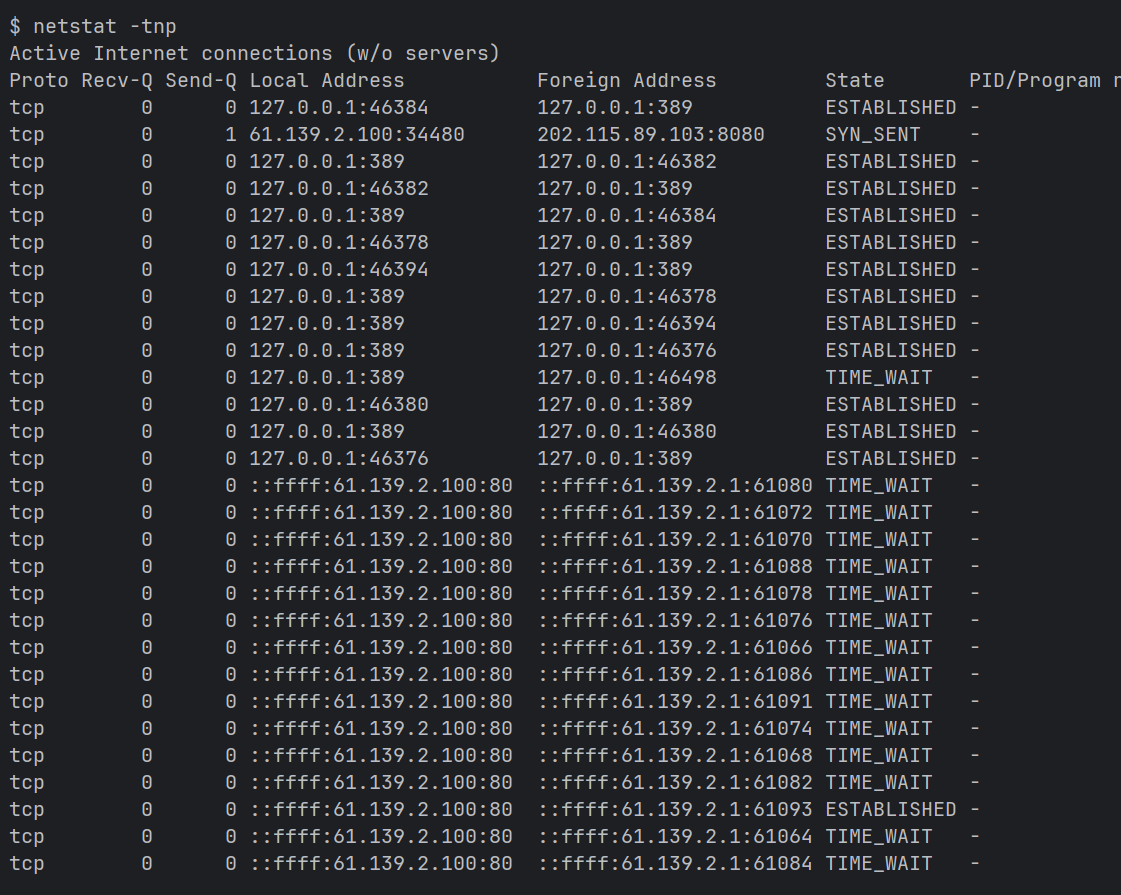This screenshot has height=895, width=1121.
Task: Select foreign address 202.115.89.103:8080
Action: point(650,134)
